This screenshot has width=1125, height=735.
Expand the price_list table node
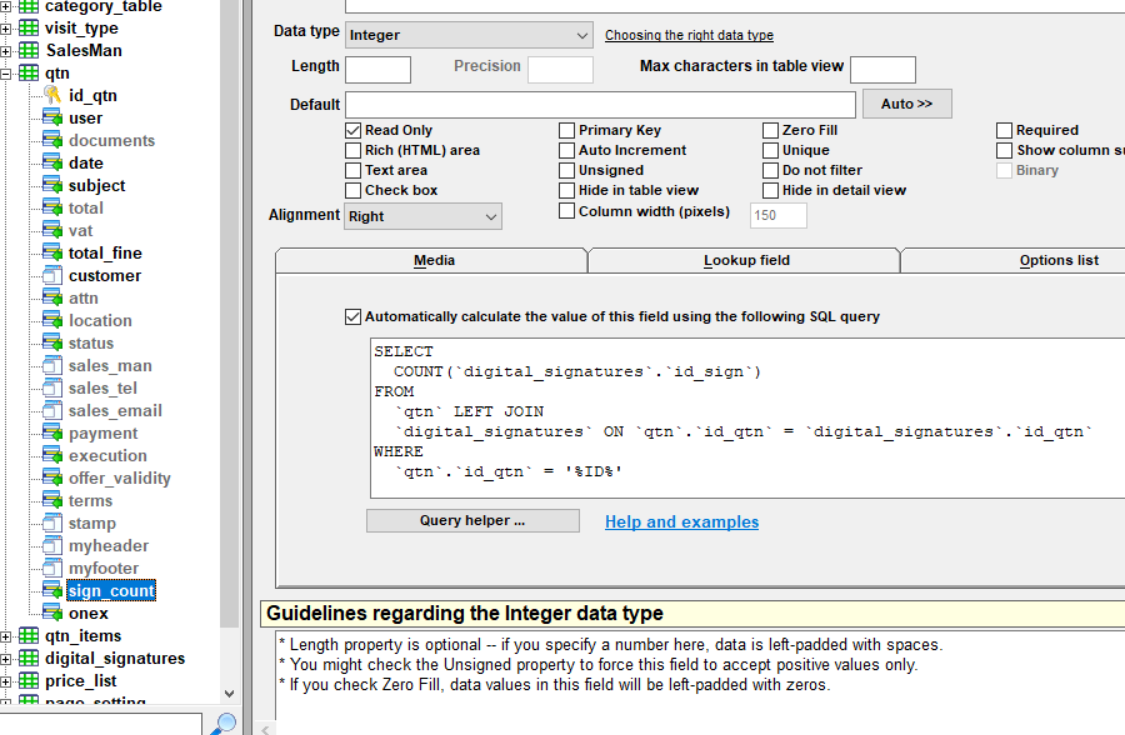6,681
